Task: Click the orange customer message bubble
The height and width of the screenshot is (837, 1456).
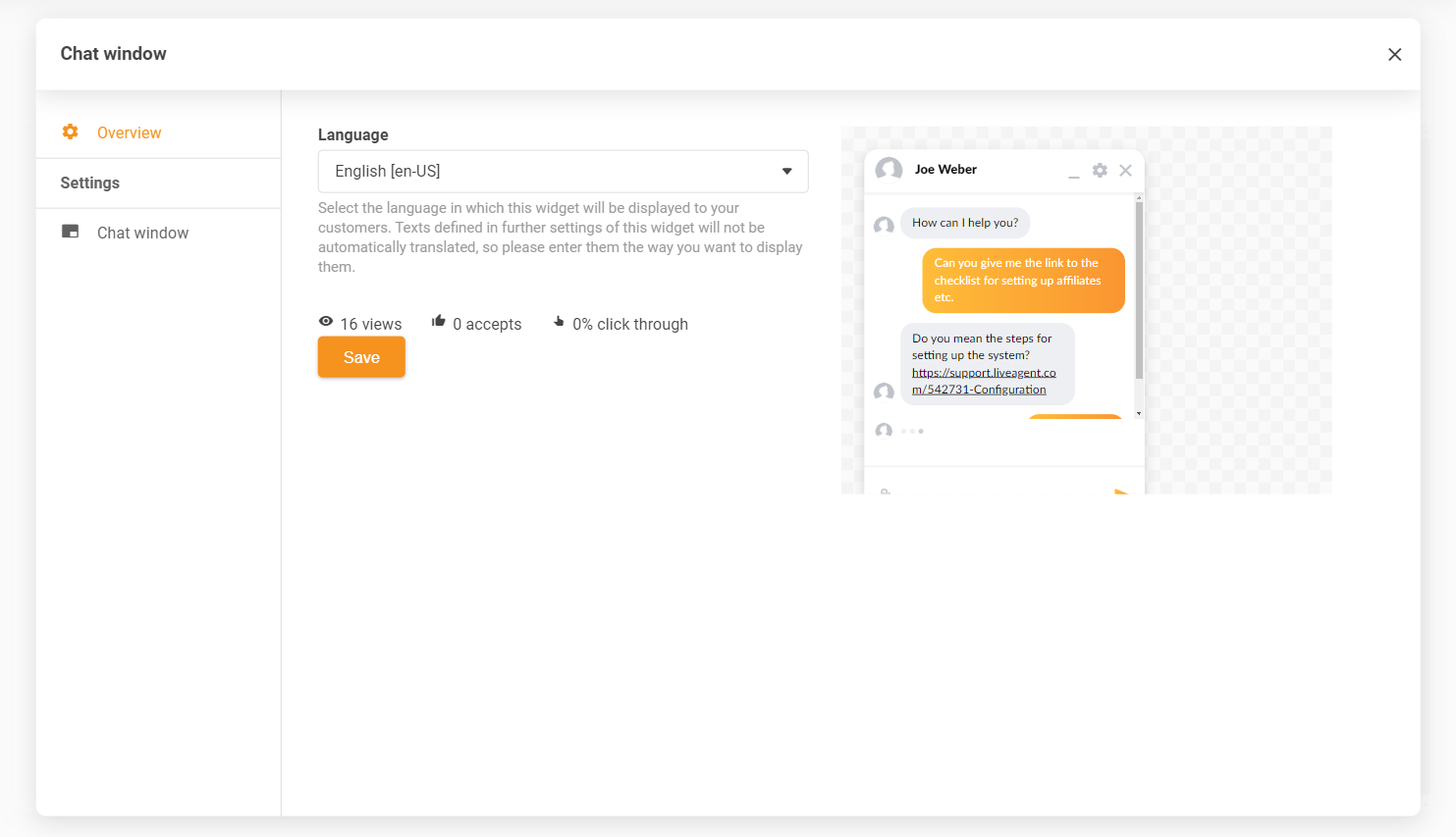Action: click(1022, 280)
